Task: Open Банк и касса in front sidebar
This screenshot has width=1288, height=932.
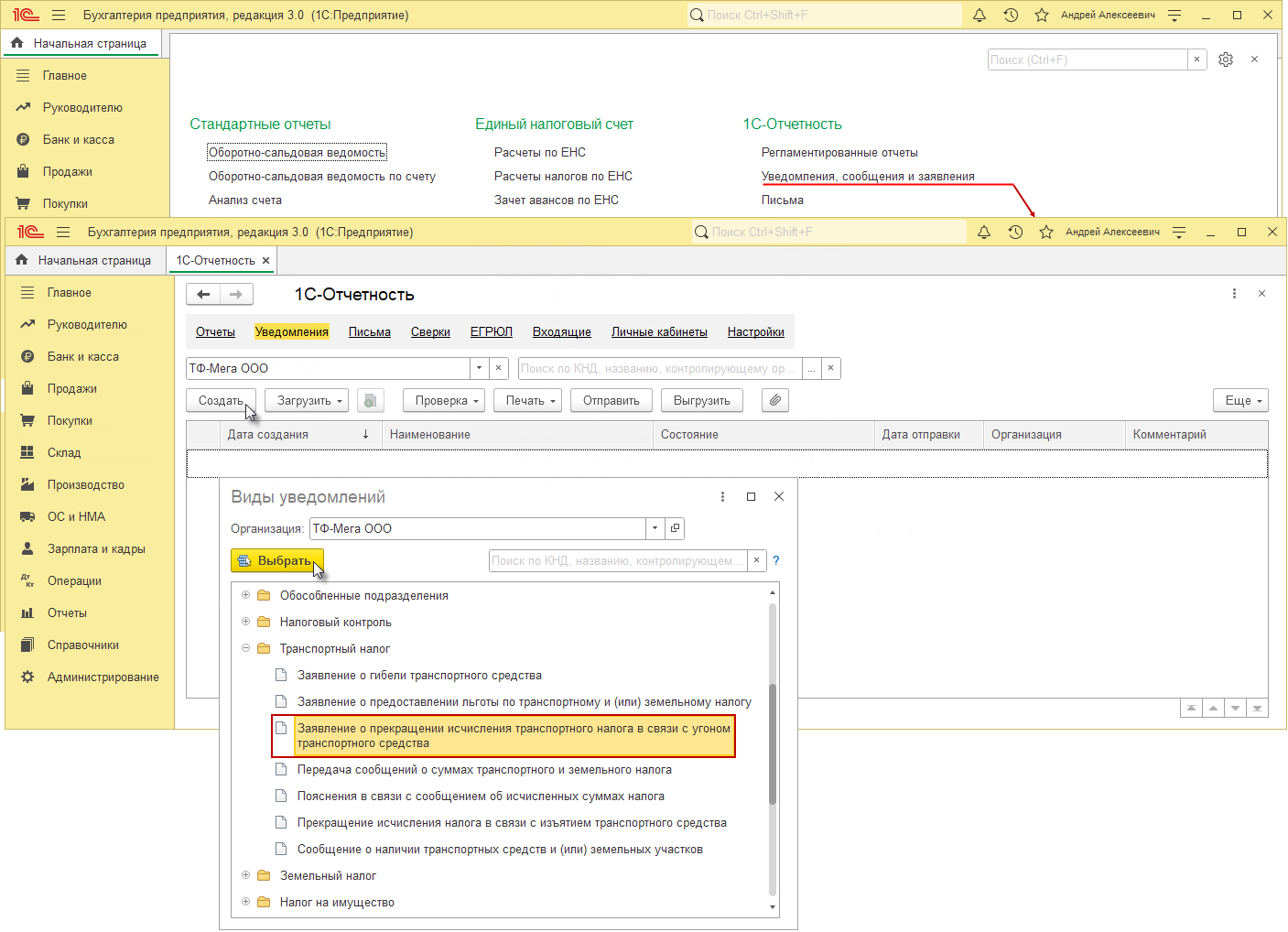Action: click(x=83, y=357)
